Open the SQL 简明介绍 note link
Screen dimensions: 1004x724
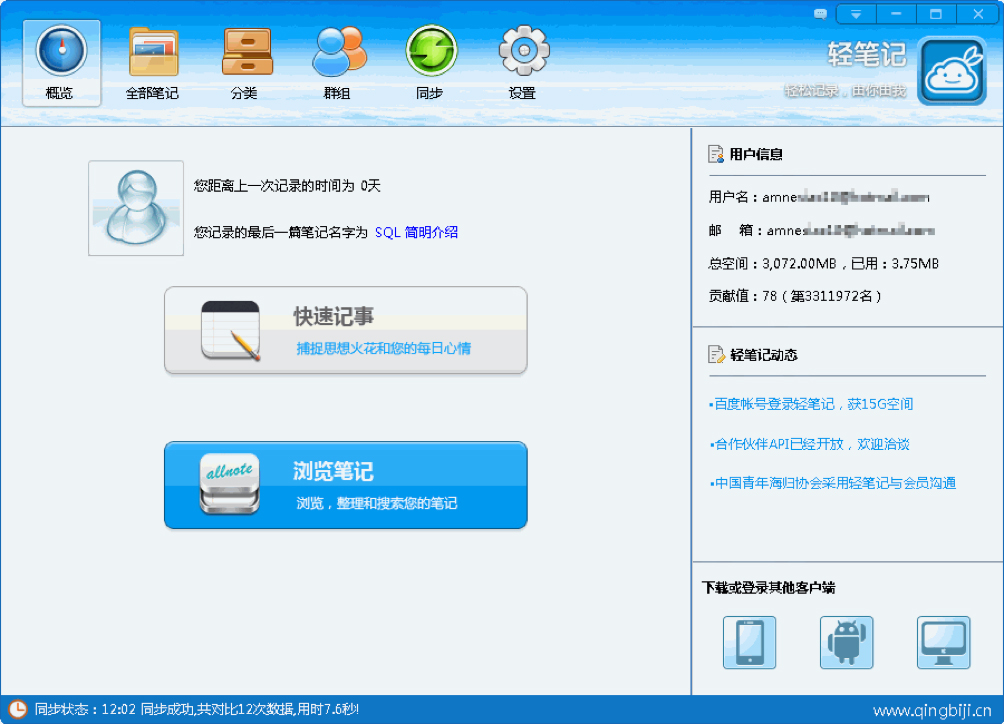point(416,232)
